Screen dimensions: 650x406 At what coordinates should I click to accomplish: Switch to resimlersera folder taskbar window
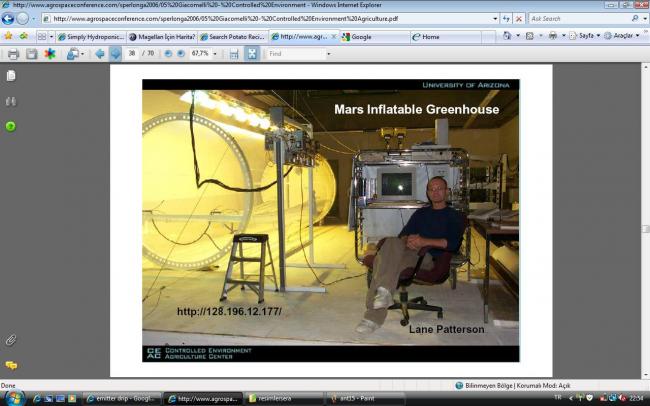[x=283, y=399]
